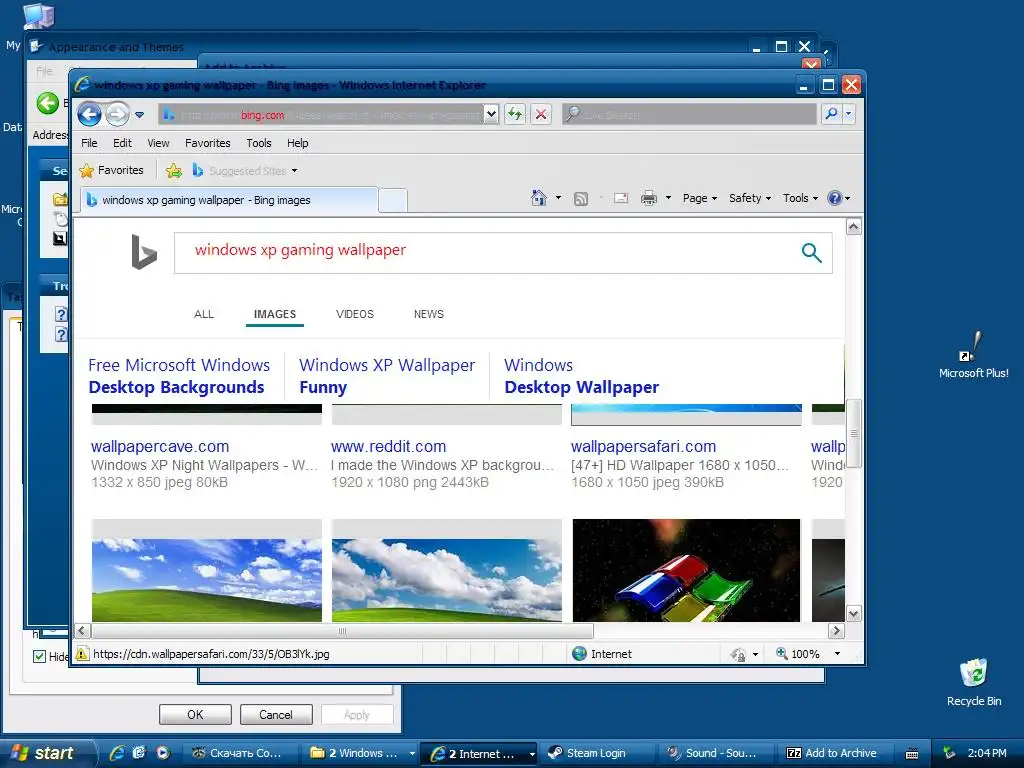Viewport: 1024px width, 768px height.
Task: Open RSS feeds icon in command bar
Action: (x=581, y=199)
